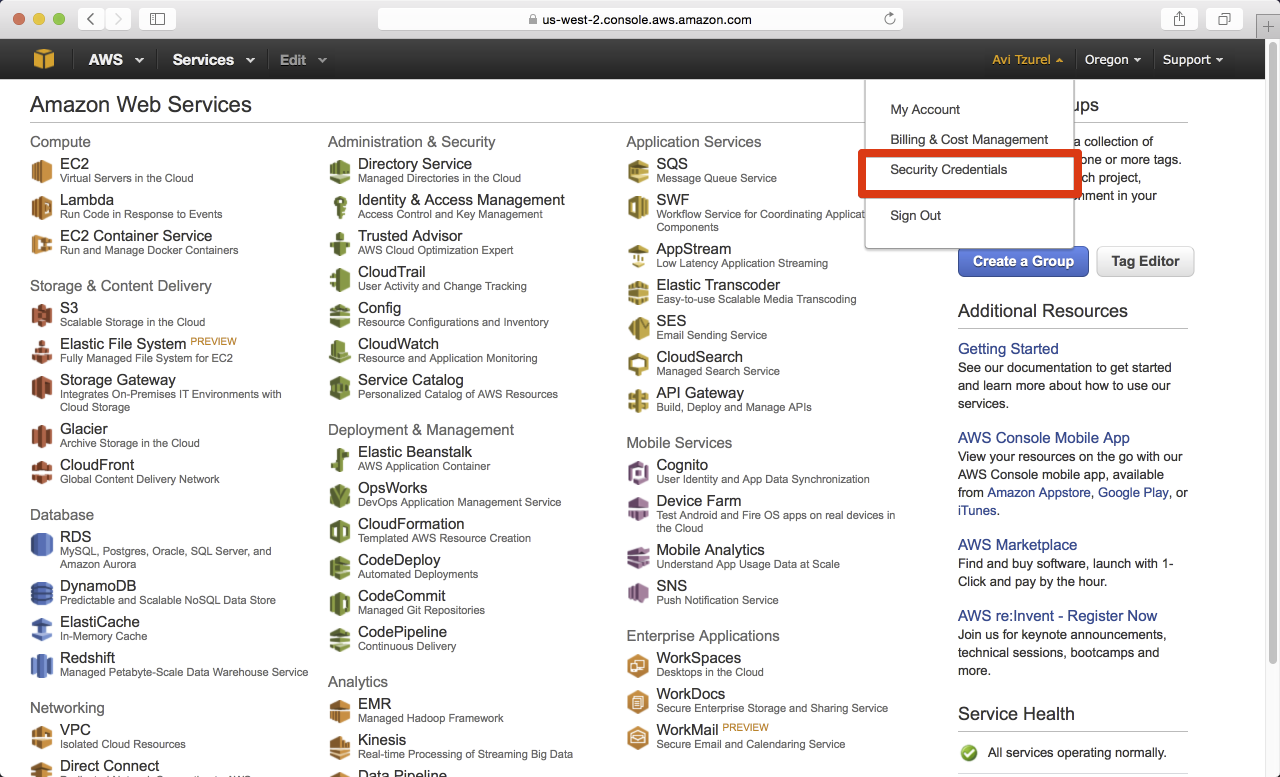
Task: Visit the AWS Marketplace link
Action: (1017, 545)
